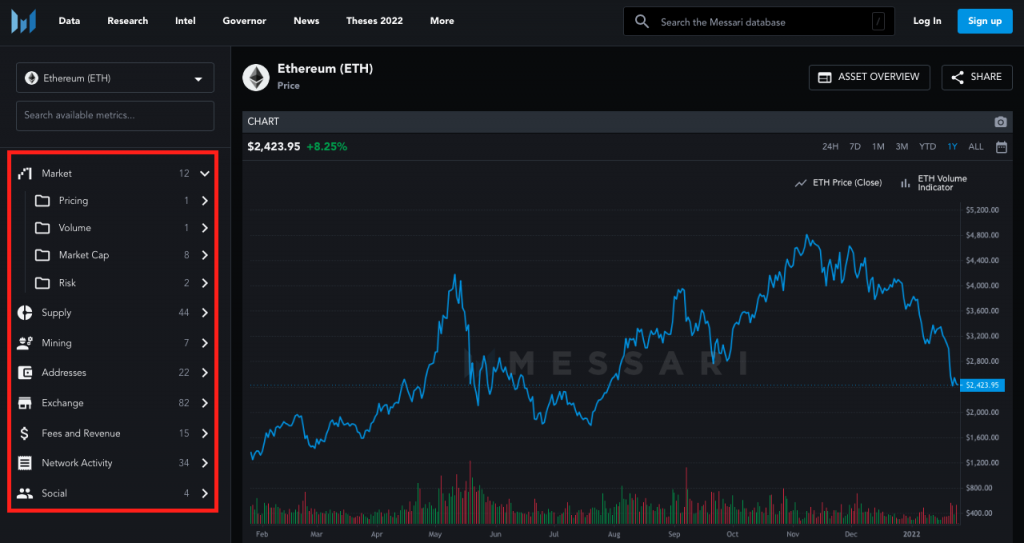The width and height of the screenshot is (1024, 543).
Task: Open the Theses 2022 nav item
Action: click(374, 21)
